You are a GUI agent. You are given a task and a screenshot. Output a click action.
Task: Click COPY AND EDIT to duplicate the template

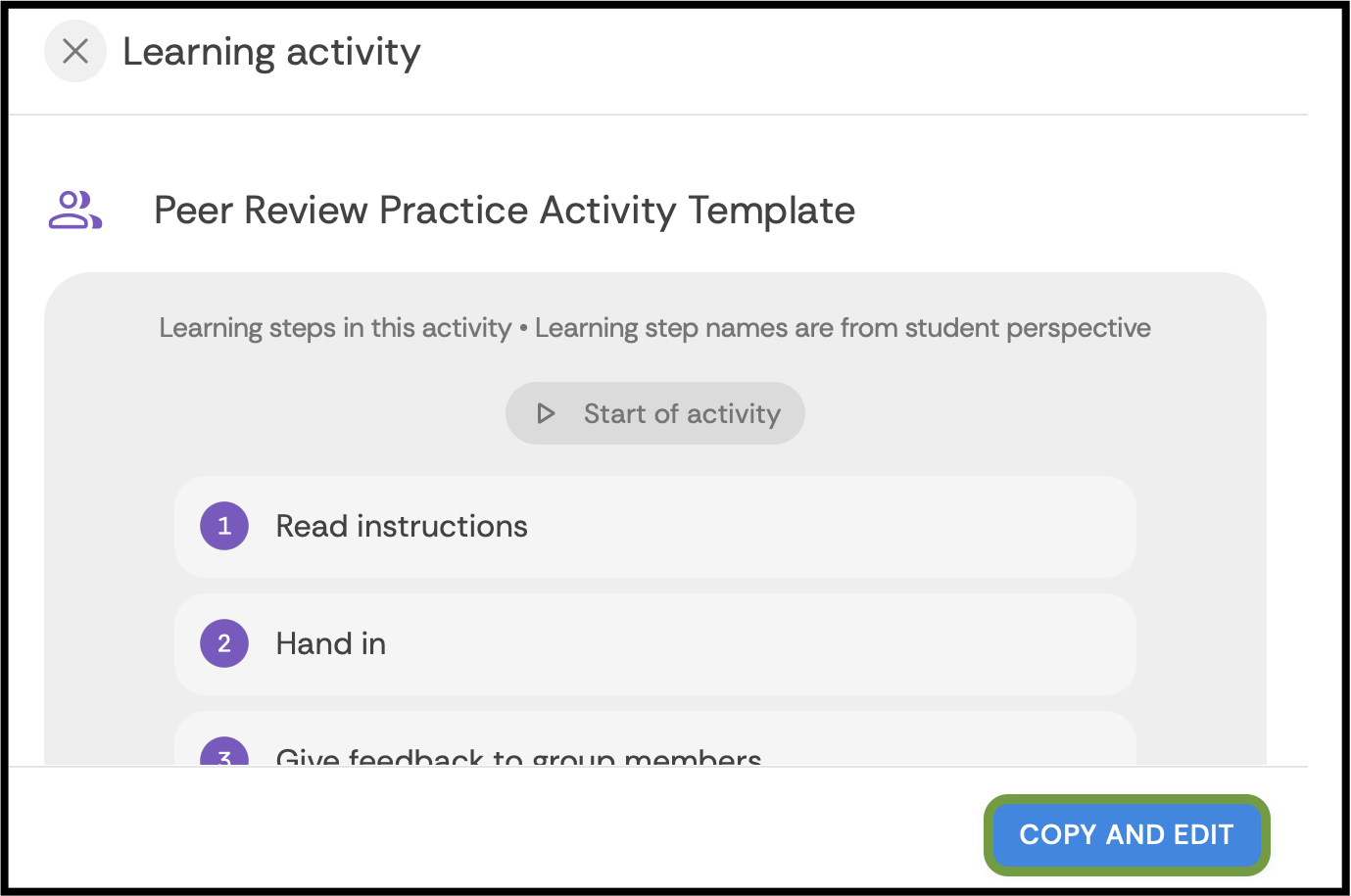(x=1127, y=834)
